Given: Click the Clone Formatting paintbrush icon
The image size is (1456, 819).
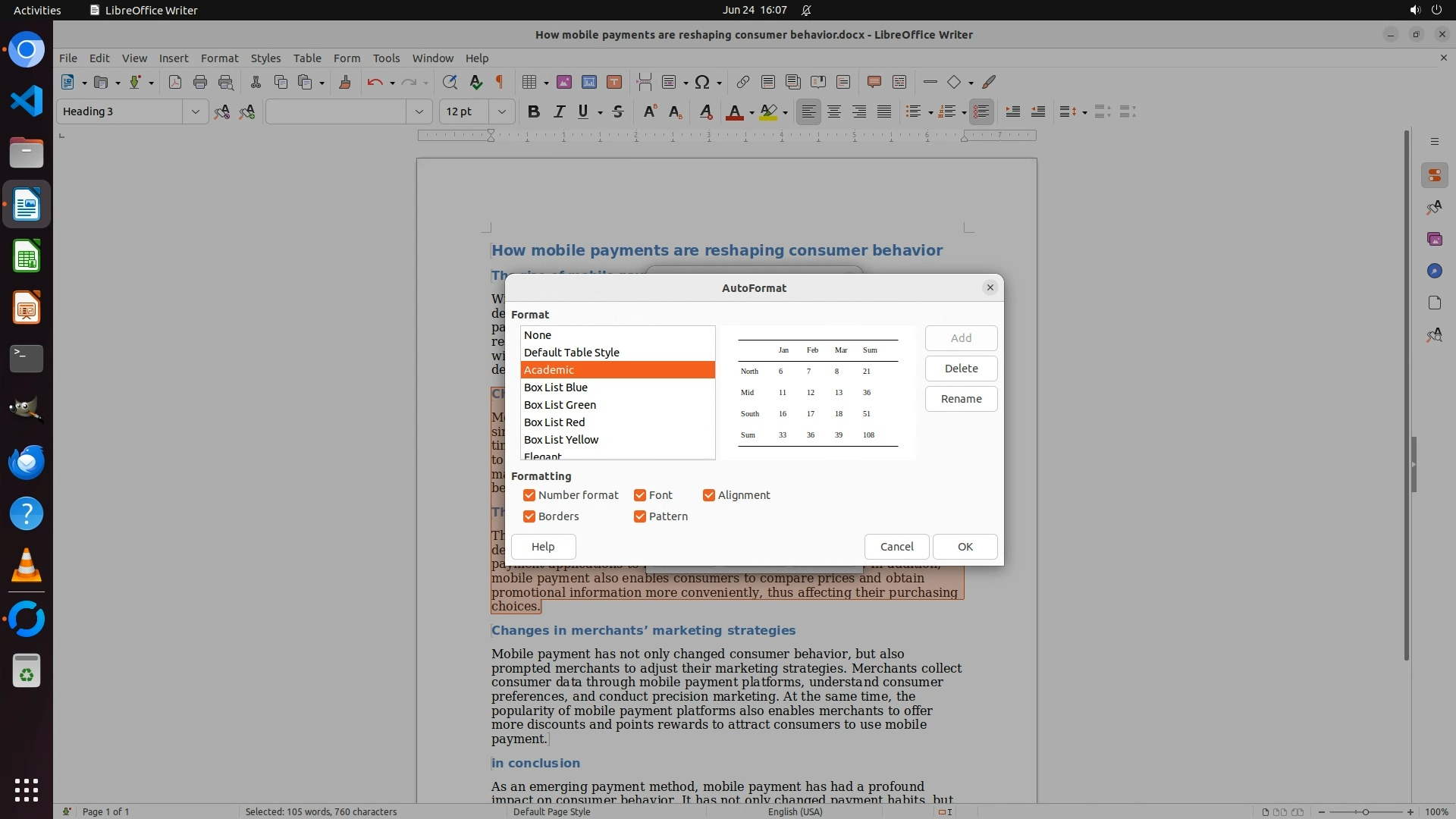Looking at the screenshot, I should [x=345, y=82].
